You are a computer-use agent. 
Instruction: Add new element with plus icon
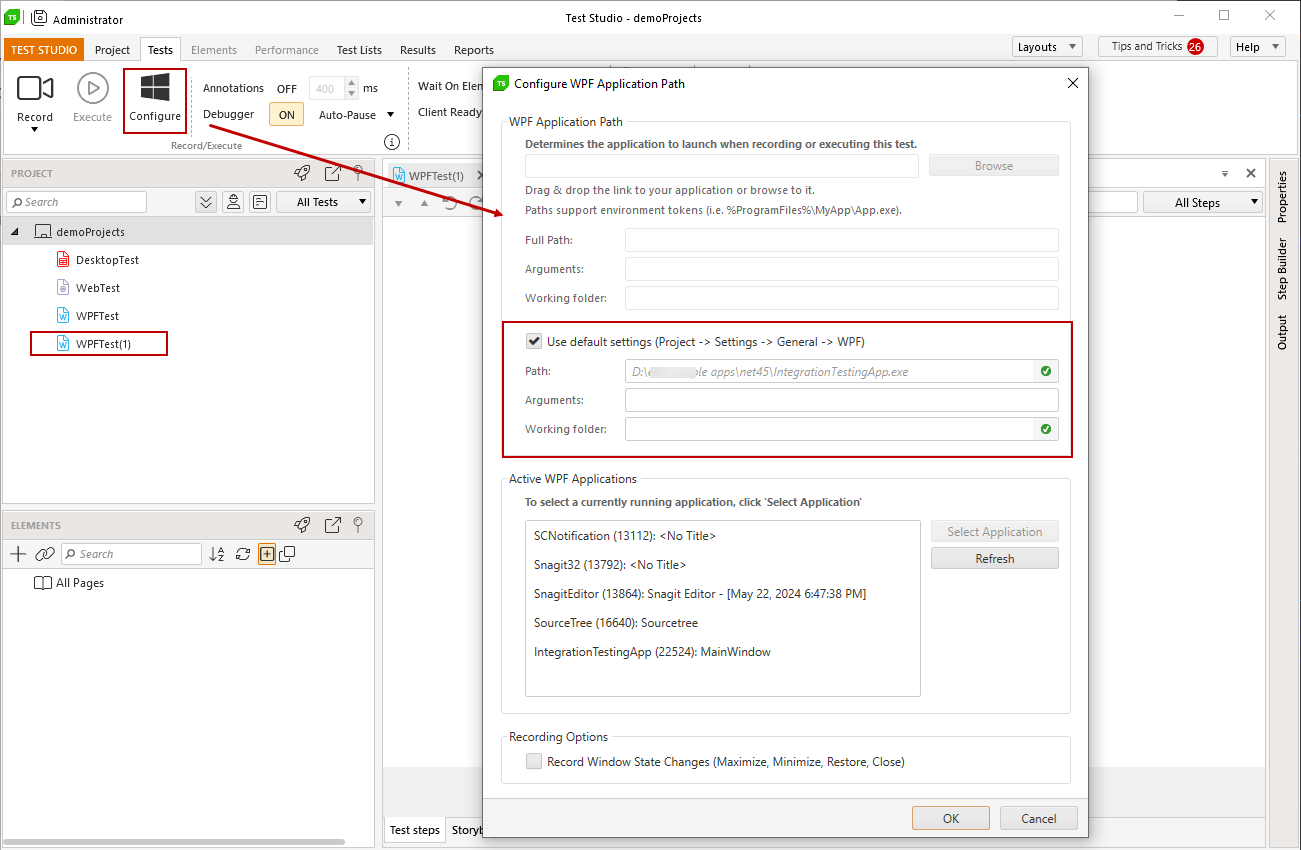18,554
